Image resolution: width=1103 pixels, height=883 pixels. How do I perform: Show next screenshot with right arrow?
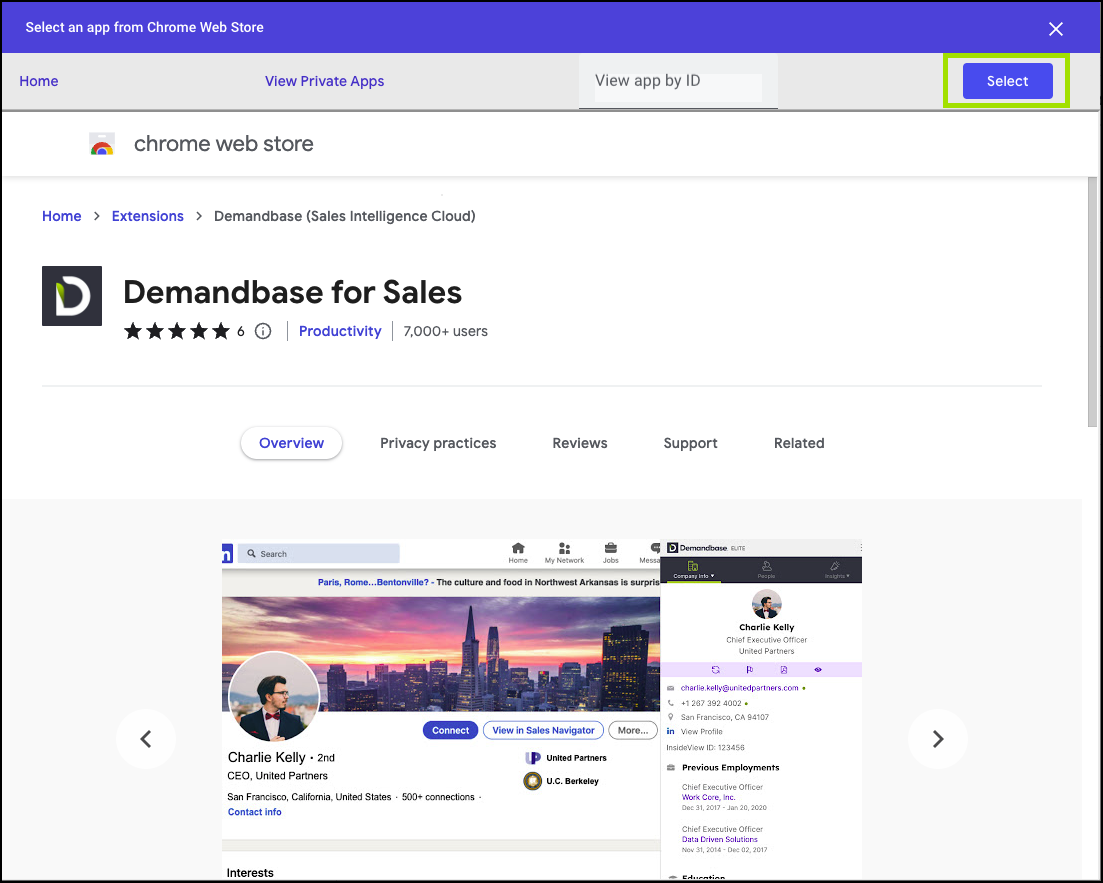(938, 739)
